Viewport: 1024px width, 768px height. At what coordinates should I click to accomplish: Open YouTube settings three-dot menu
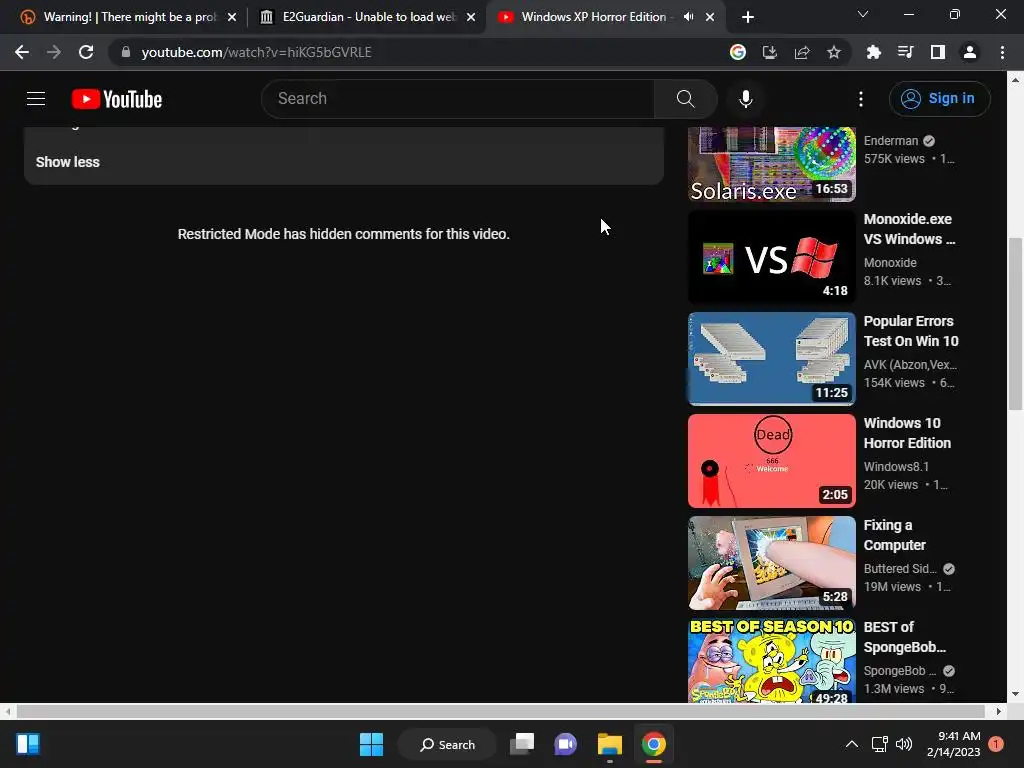[861, 99]
